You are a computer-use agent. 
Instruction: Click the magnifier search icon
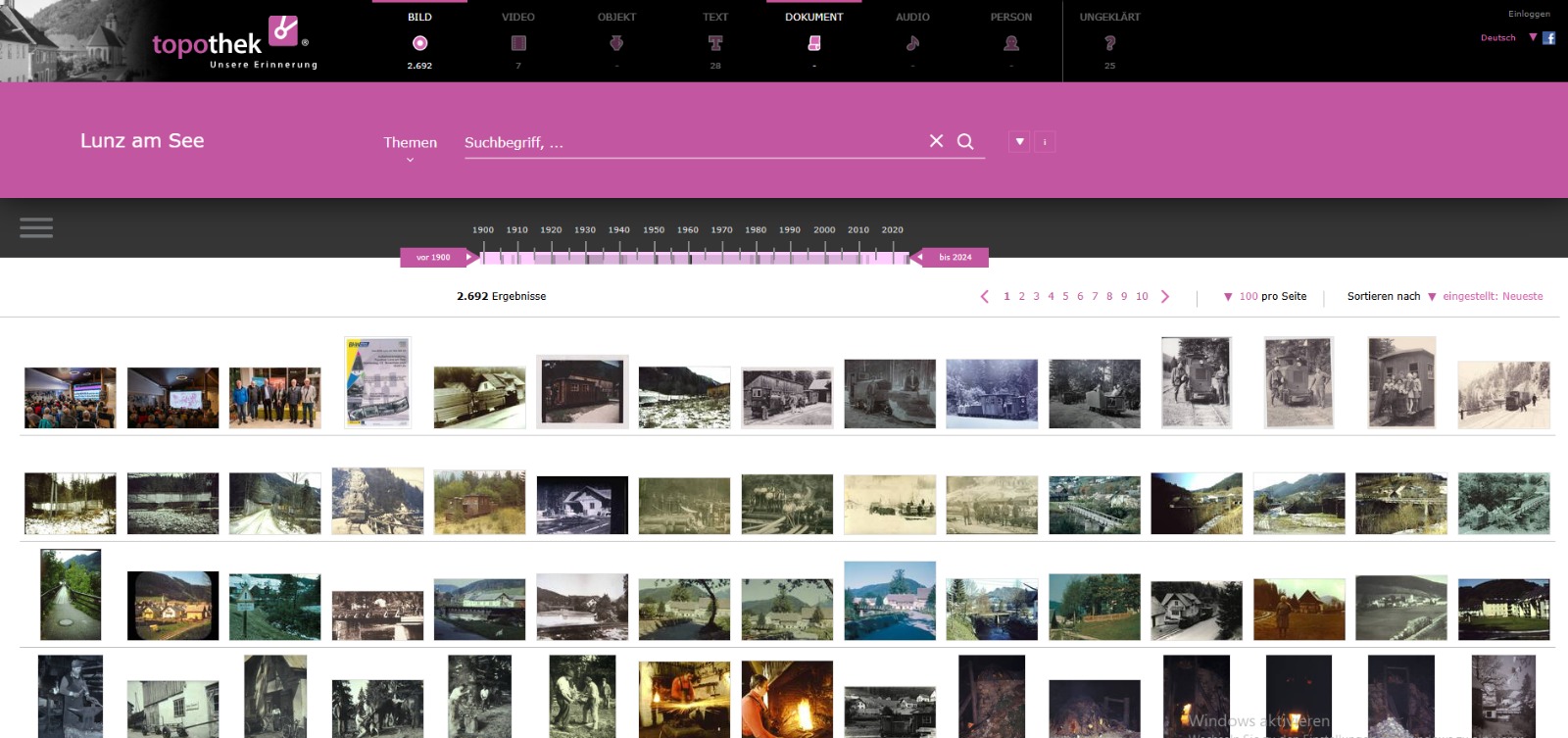965,141
